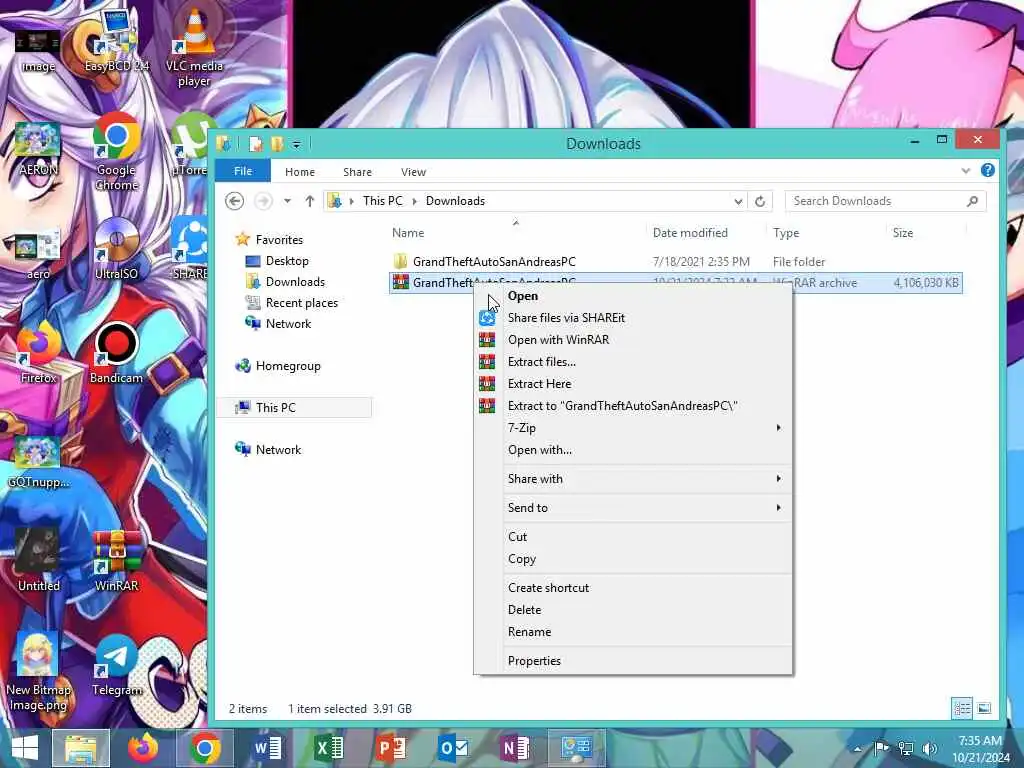Choose Extract to GrandTheftAutoSanAndreasPC folder
The image size is (1024, 768).
point(633,406)
